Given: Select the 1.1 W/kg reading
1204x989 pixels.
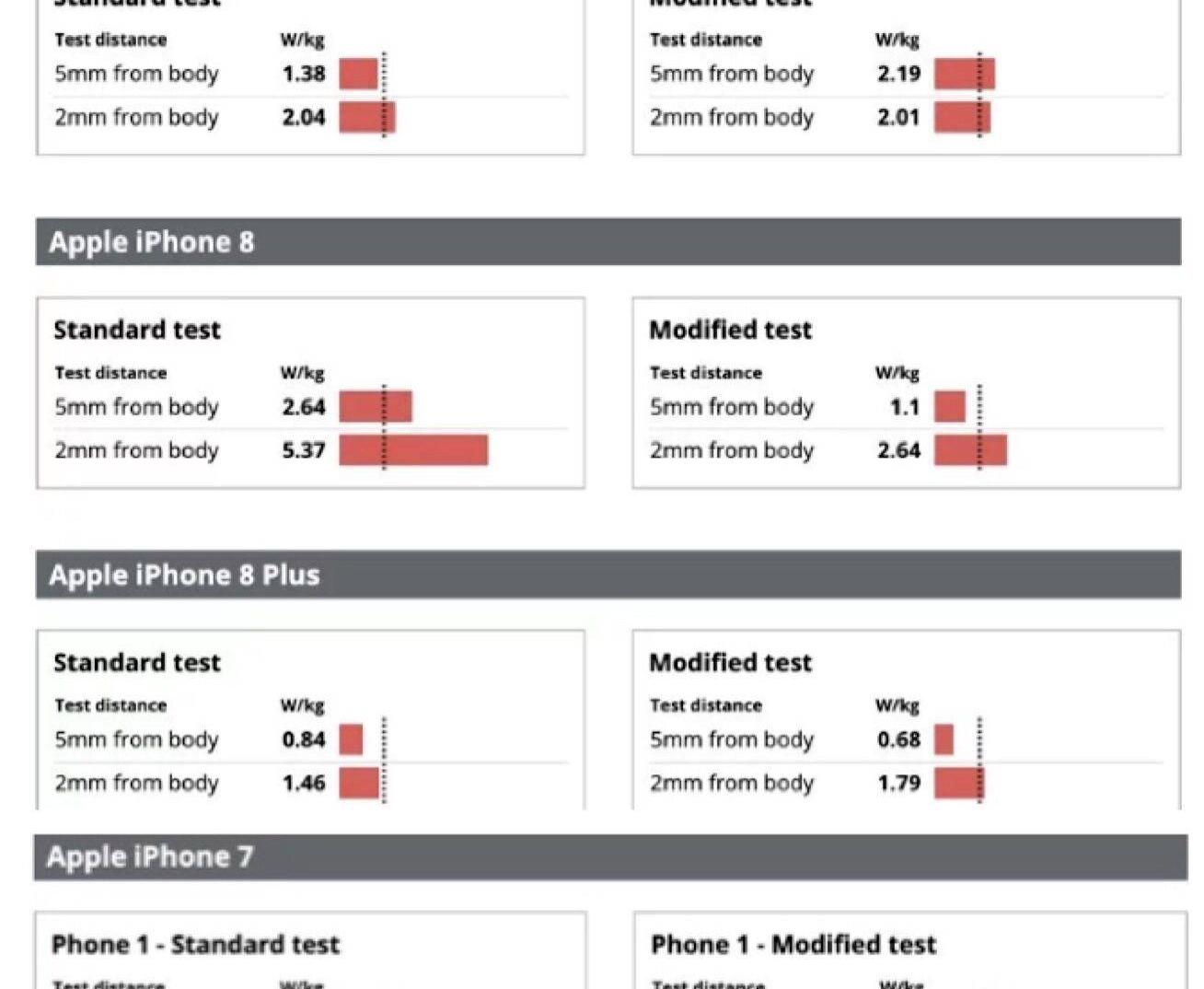Looking at the screenshot, I should pyautogui.click(x=905, y=407).
